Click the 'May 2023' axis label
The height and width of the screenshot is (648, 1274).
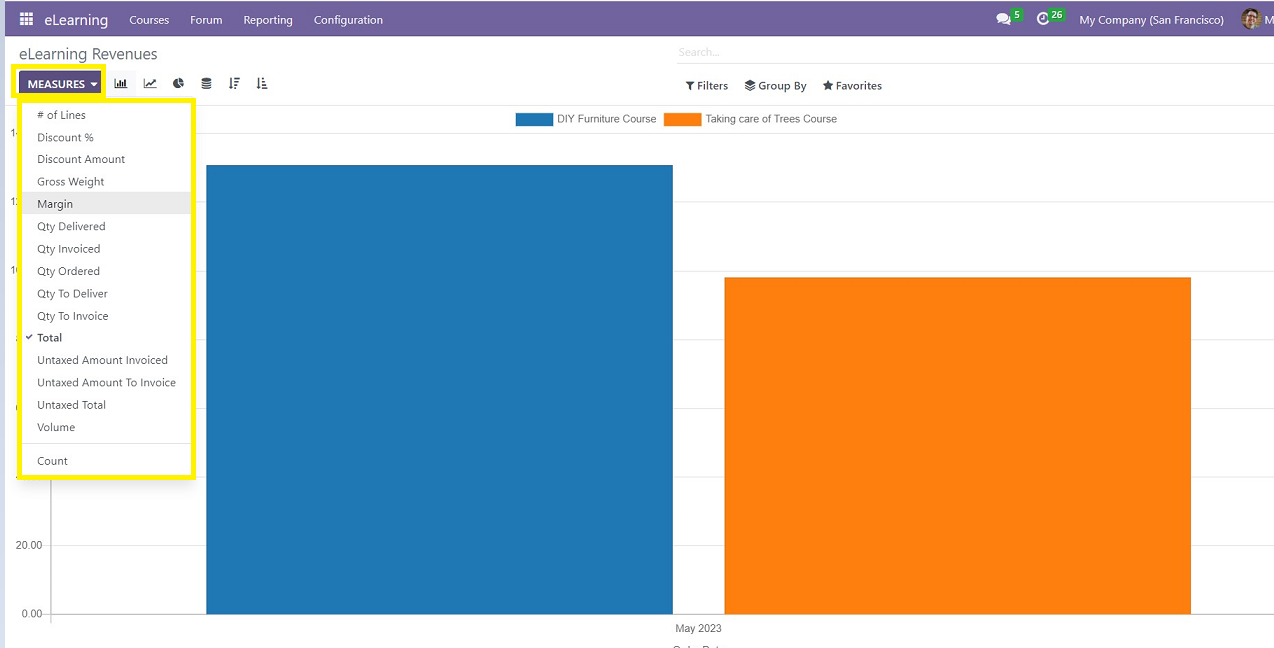[x=698, y=629]
